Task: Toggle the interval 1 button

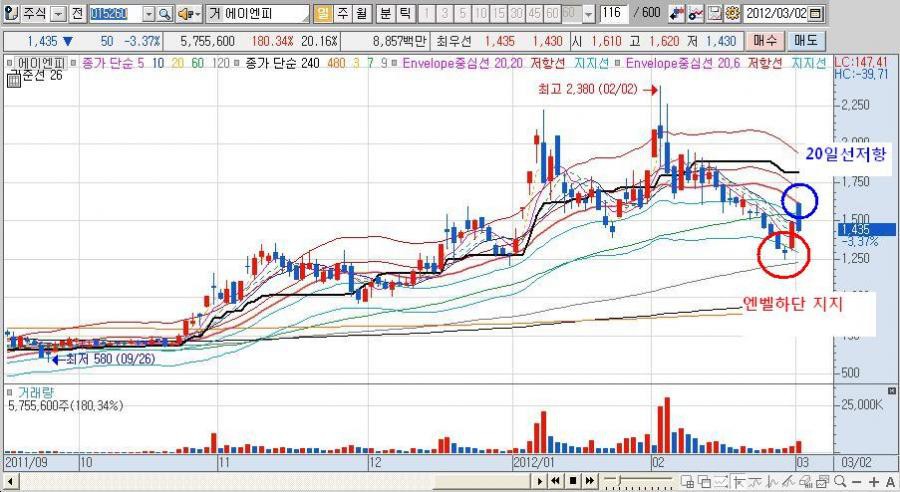Action: (x=427, y=14)
